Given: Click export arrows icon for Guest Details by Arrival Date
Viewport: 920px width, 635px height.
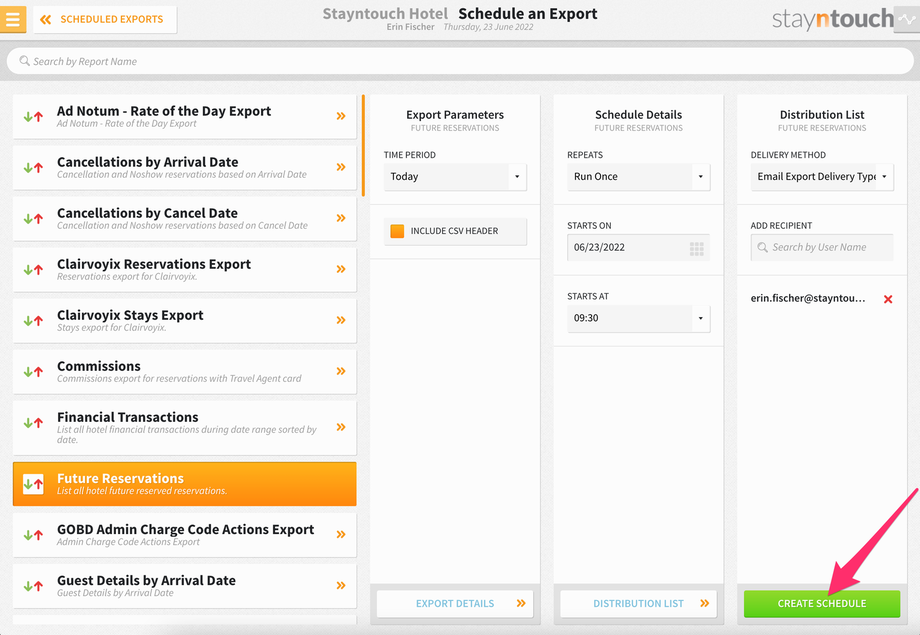Looking at the screenshot, I should [33, 586].
